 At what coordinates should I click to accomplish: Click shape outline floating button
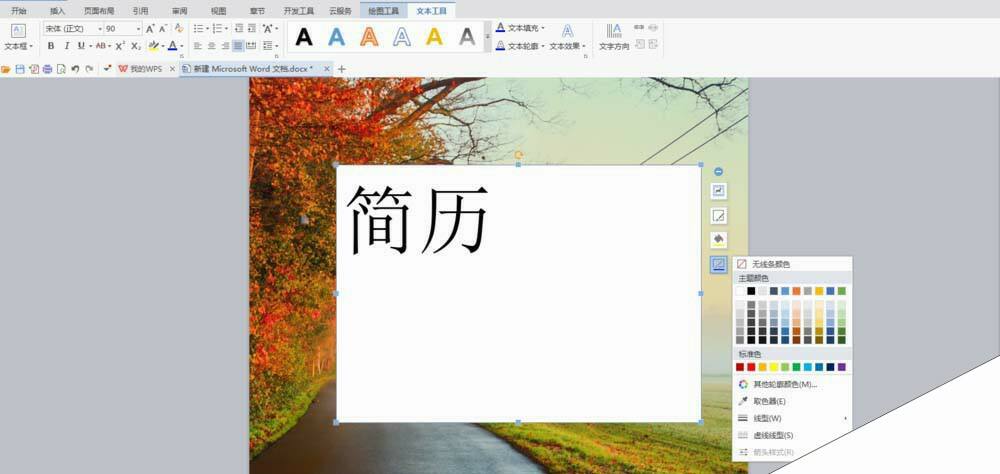tap(719, 264)
